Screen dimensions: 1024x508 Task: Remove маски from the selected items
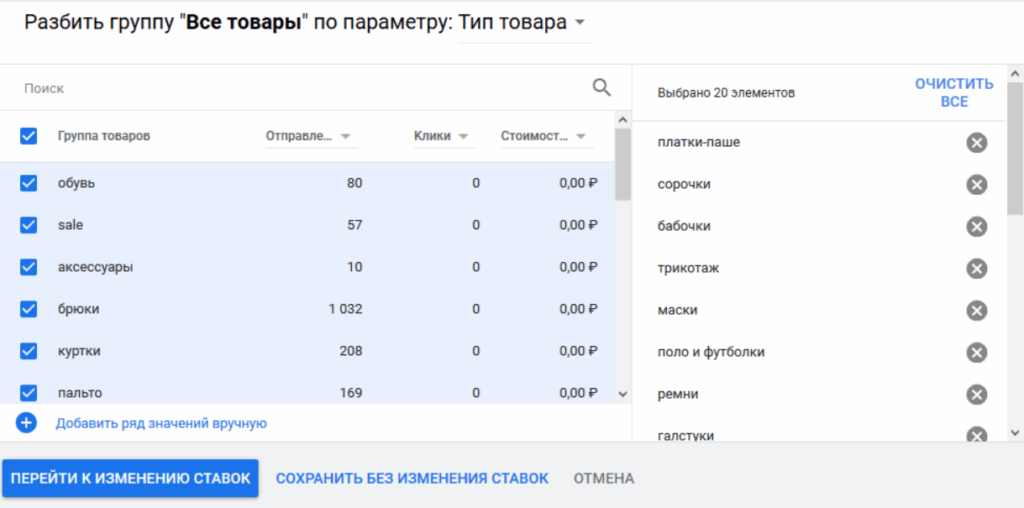click(977, 311)
